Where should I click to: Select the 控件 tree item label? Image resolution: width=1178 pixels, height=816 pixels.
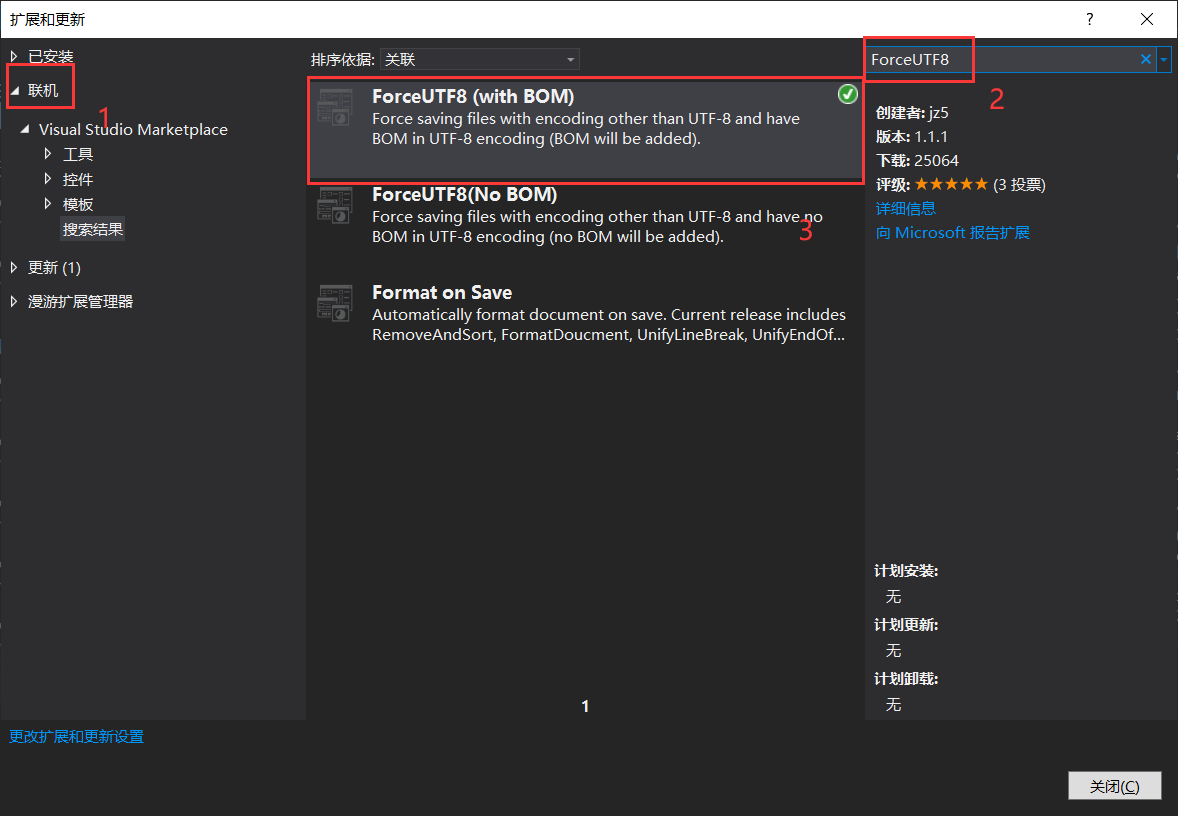[78, 179]
